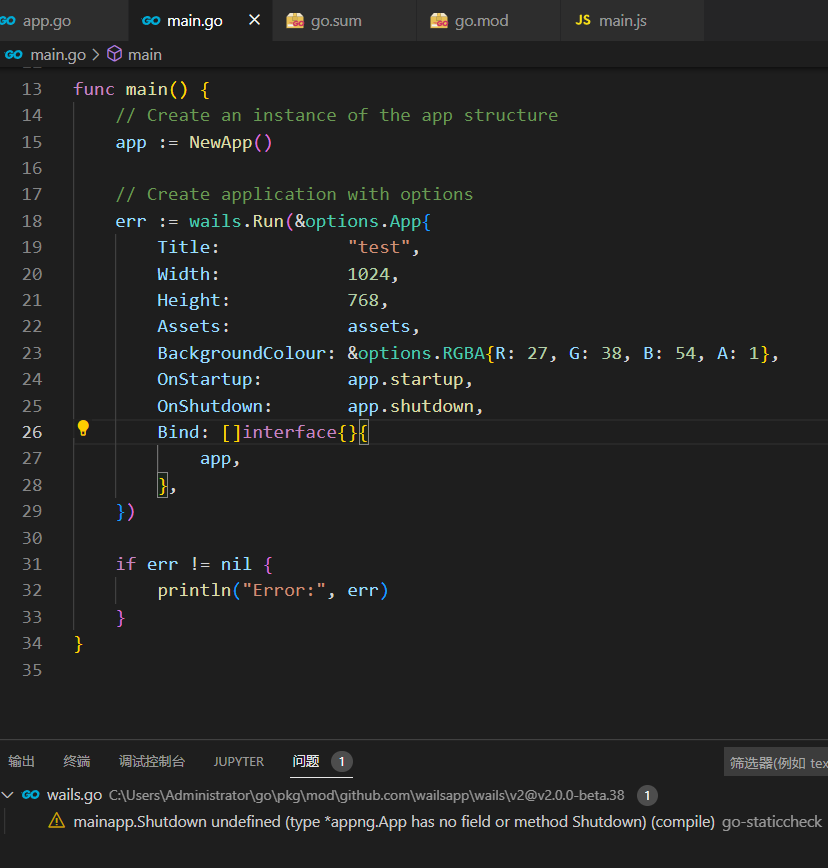Open the main.go breadcrumb dropdown
The width and height of the screenshot is (828, 868).
coord(55,54)
